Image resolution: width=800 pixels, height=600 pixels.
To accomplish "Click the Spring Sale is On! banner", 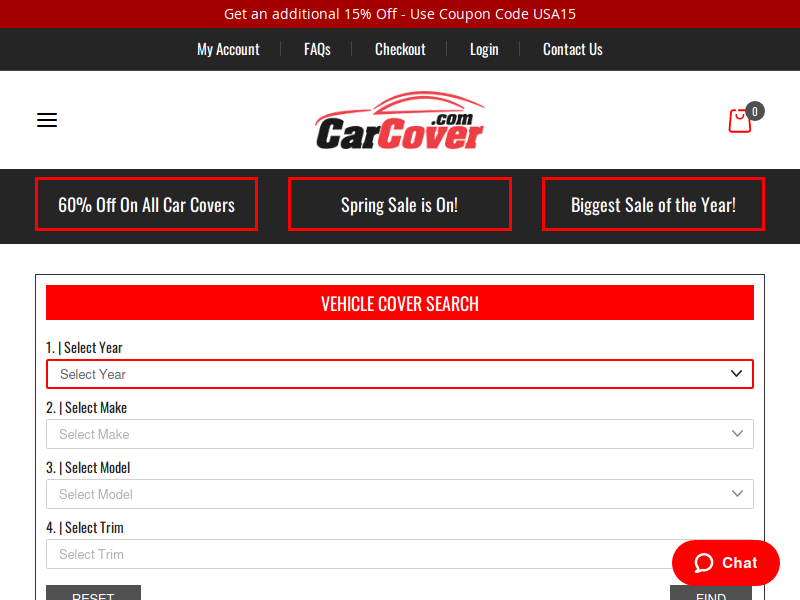I will click(399, 204).
